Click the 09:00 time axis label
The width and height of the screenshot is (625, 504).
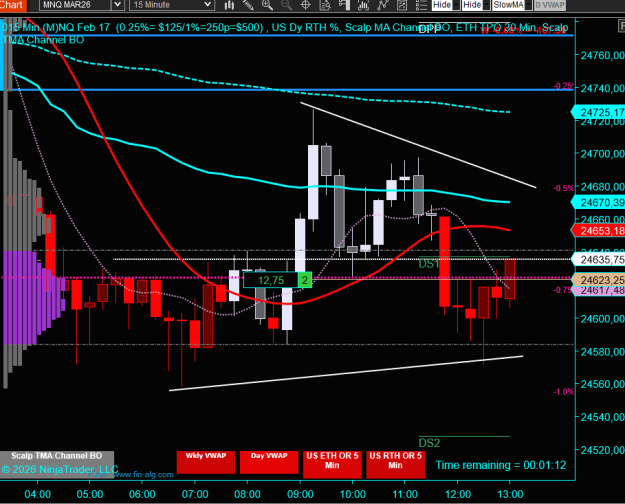tap(300, 494)
